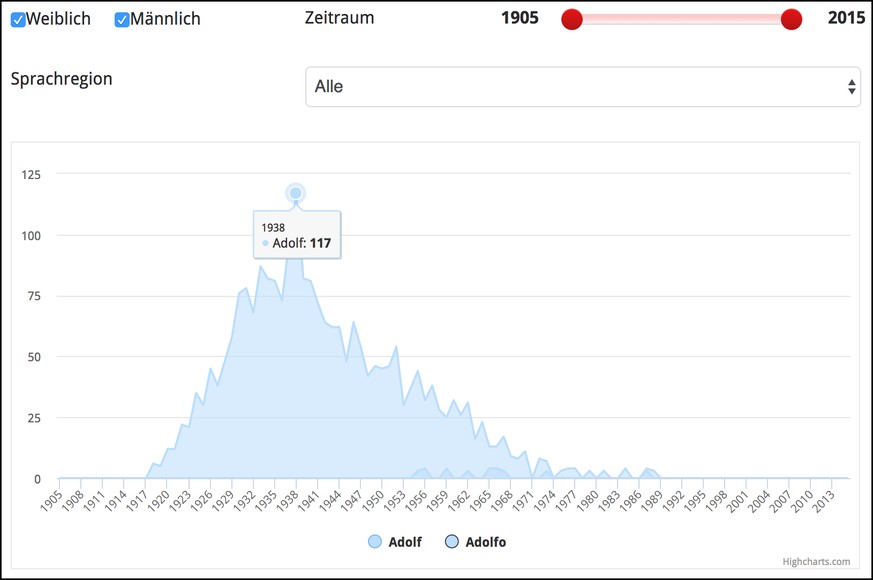
Task: Open the Highcharts.com credit link
Action: [x=817, y=562]
